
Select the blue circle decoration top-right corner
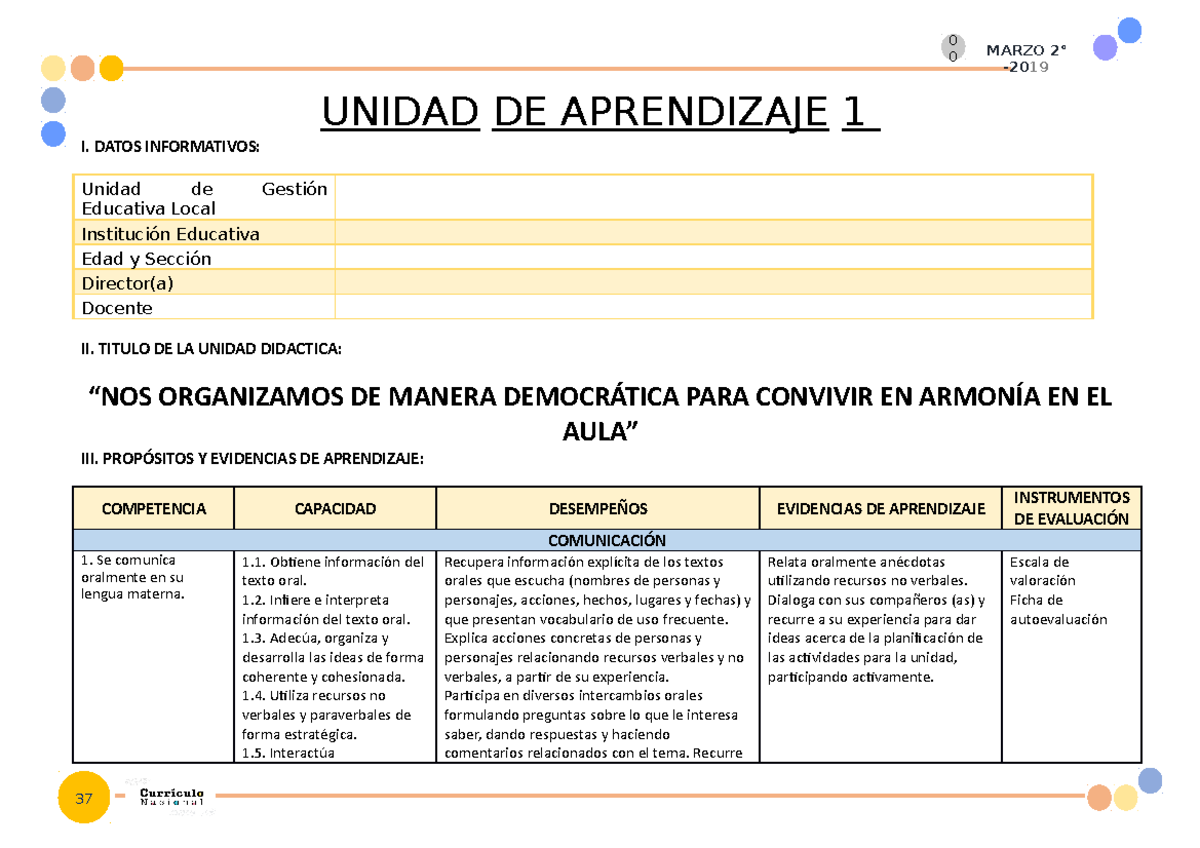[1130, 32]
